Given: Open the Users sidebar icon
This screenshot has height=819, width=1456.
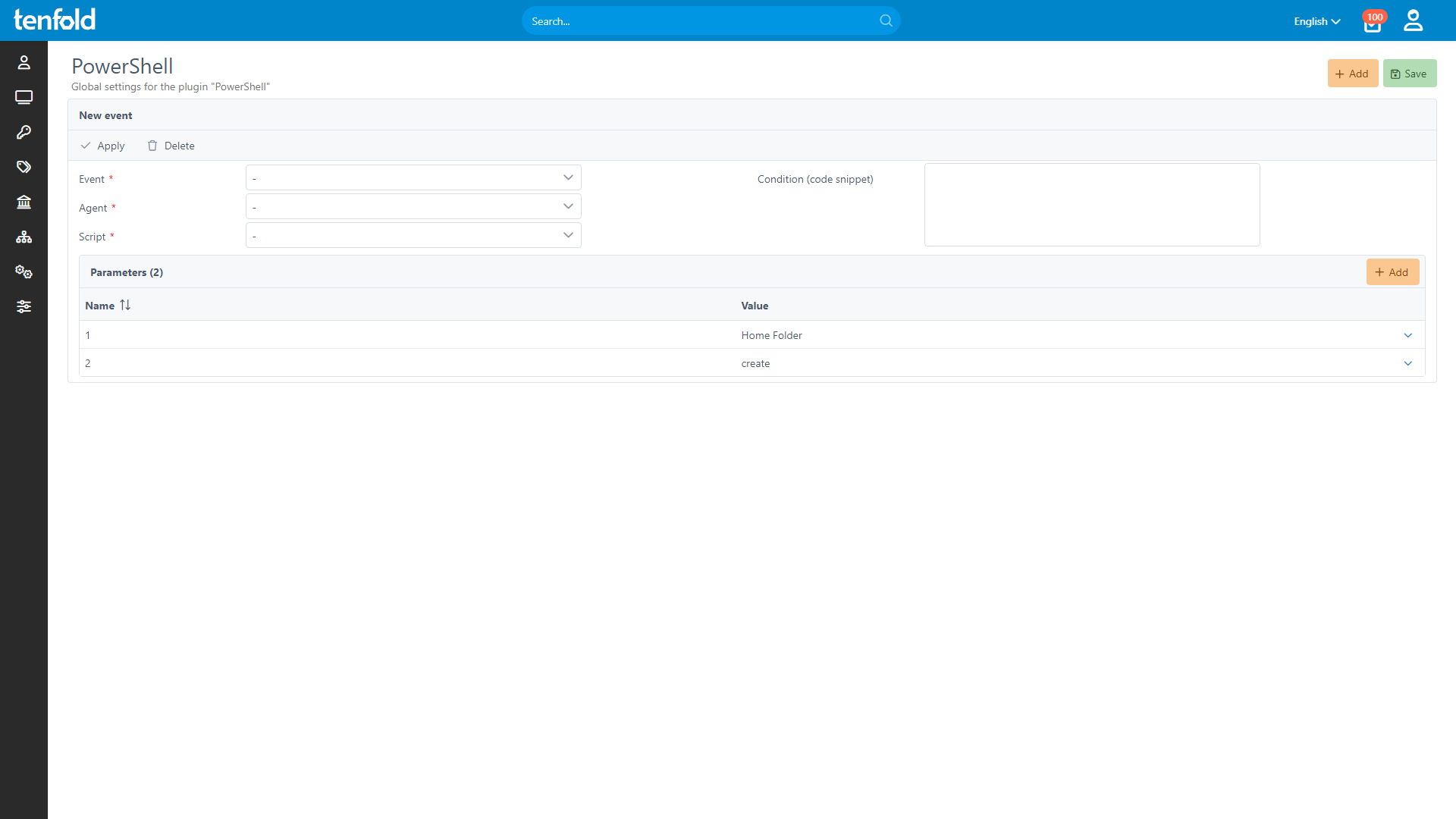Looking at the screenshot, I should [24, 62].
